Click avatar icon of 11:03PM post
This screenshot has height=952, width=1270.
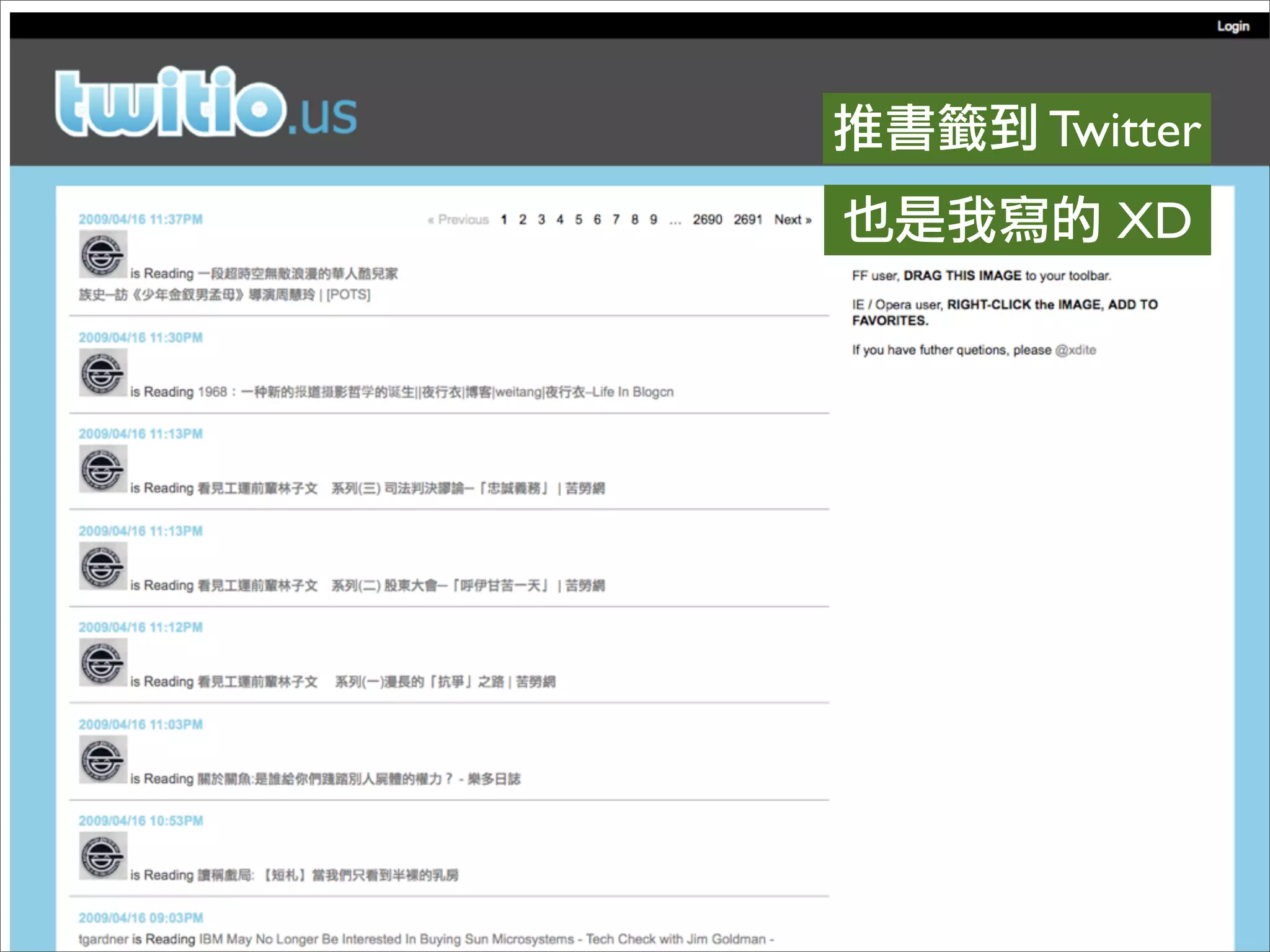pyautogui.click(x=103, y=760)
